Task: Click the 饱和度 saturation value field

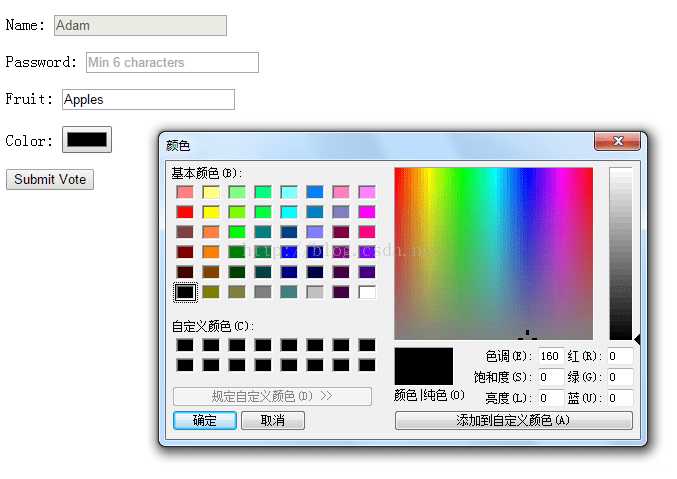Action: (551, 377)
